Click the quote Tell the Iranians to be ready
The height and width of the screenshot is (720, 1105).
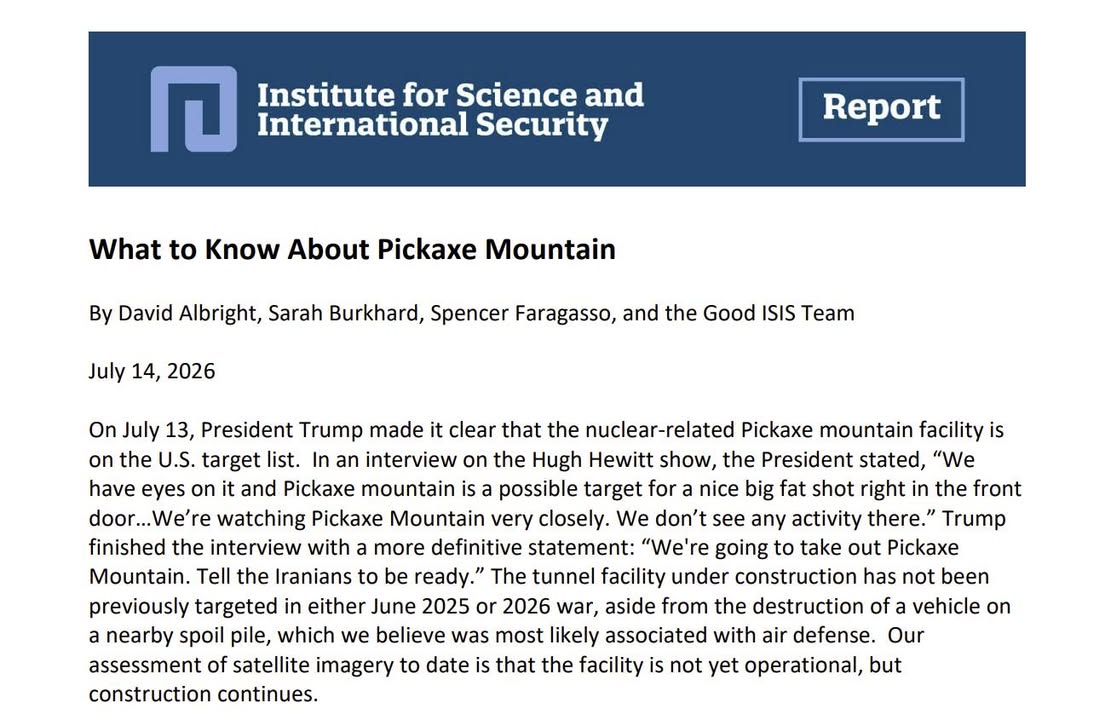333,576
